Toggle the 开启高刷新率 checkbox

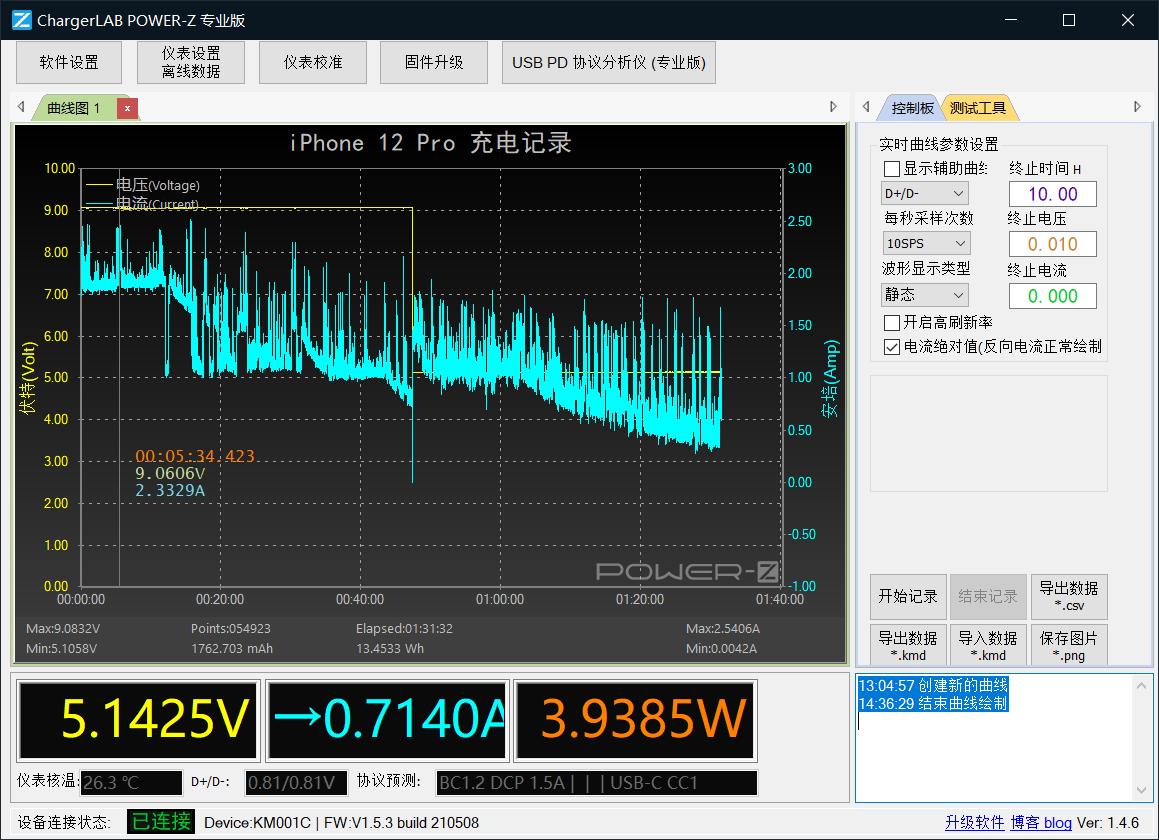892,323
